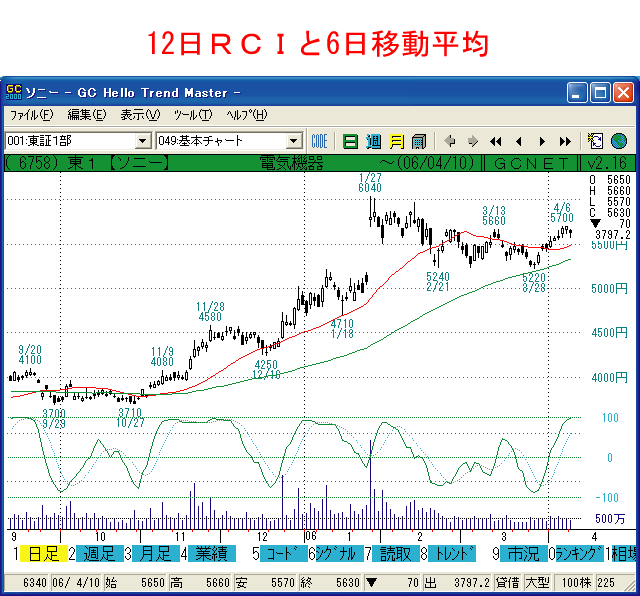Click the 6340 status bar value
Image resolution: width=640 pixels, height=596 pixels.
pos(35,583)
